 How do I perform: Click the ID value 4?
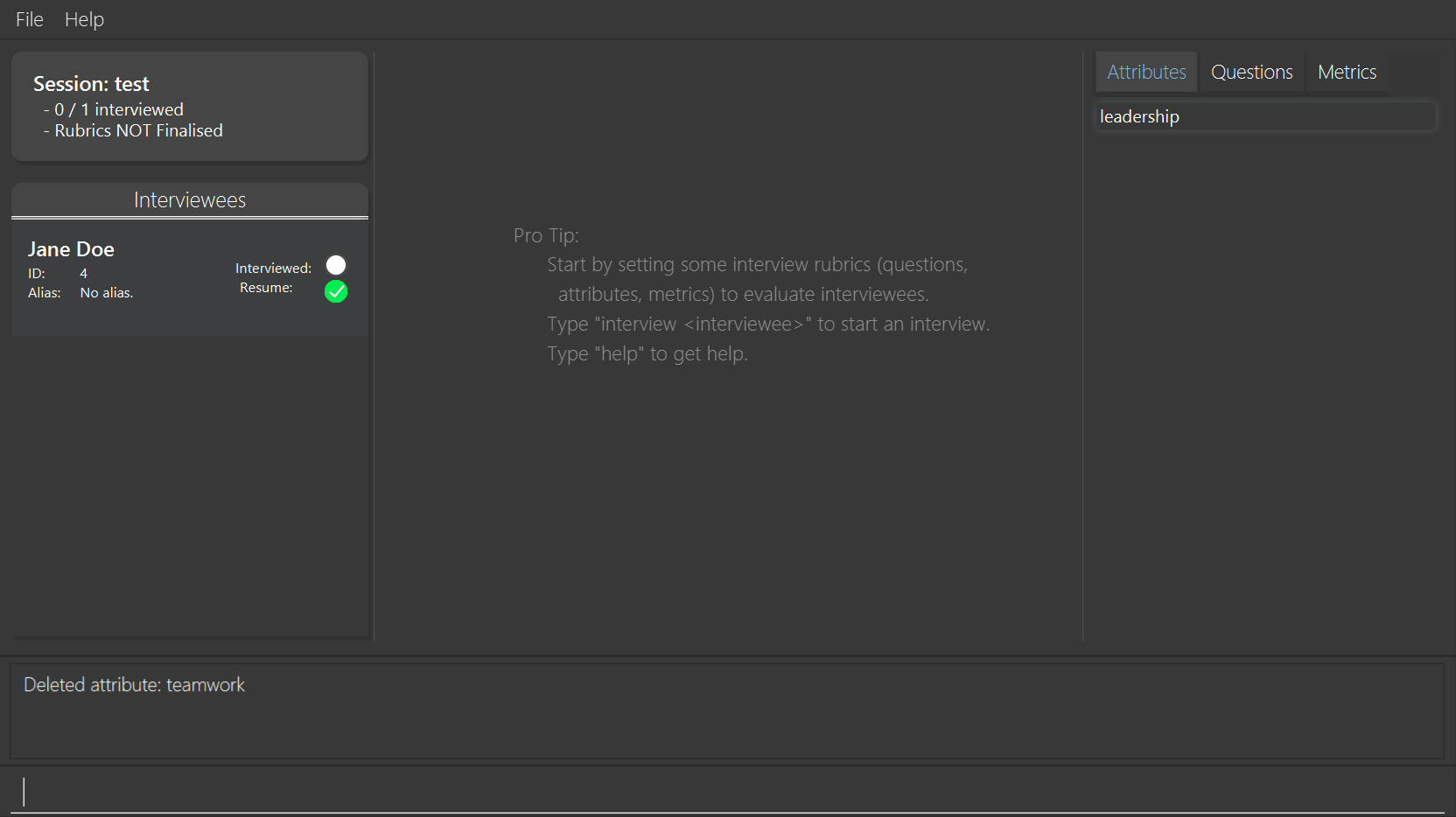point(83,274)
